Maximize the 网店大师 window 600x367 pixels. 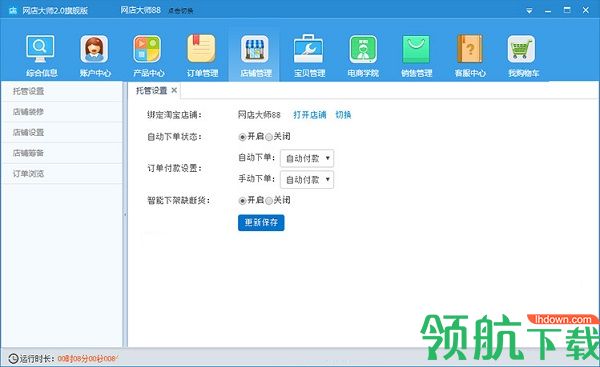click(567, 10)
